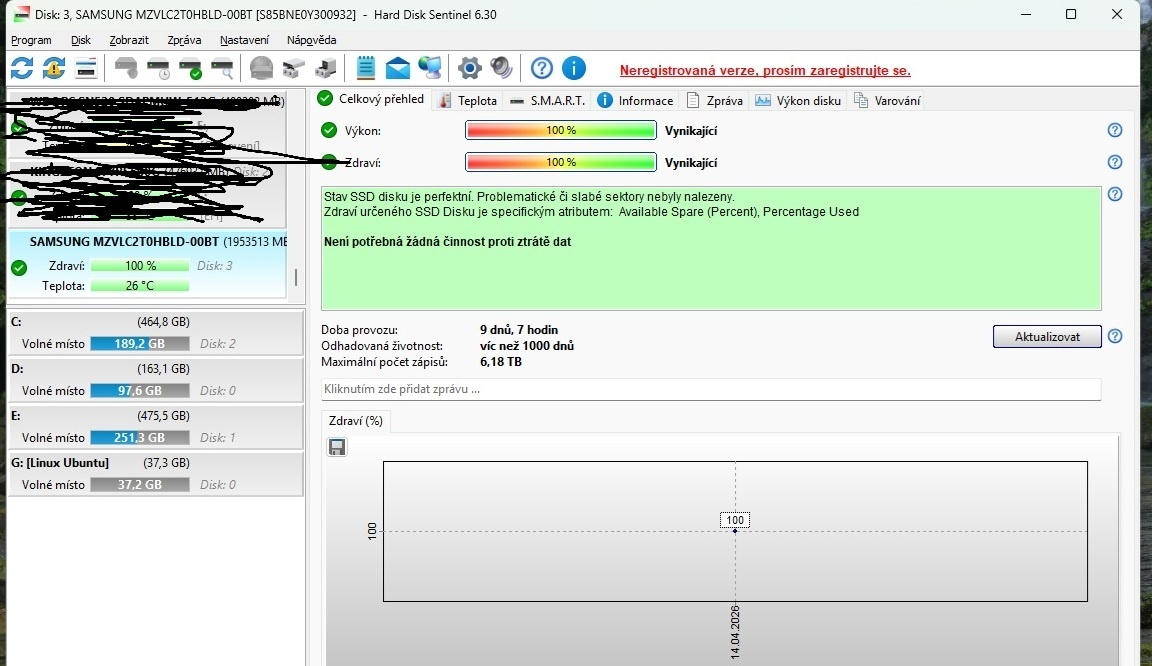Screen dimensions: 1152x666
Task: Click the refresh icon with yellow warning
Action: [54, 68]
